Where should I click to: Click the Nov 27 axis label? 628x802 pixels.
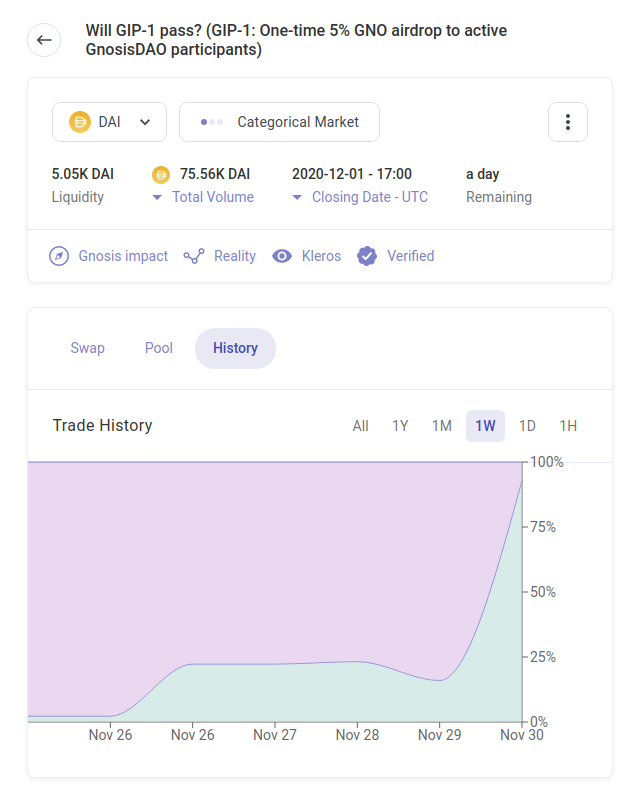pos(275,735)
